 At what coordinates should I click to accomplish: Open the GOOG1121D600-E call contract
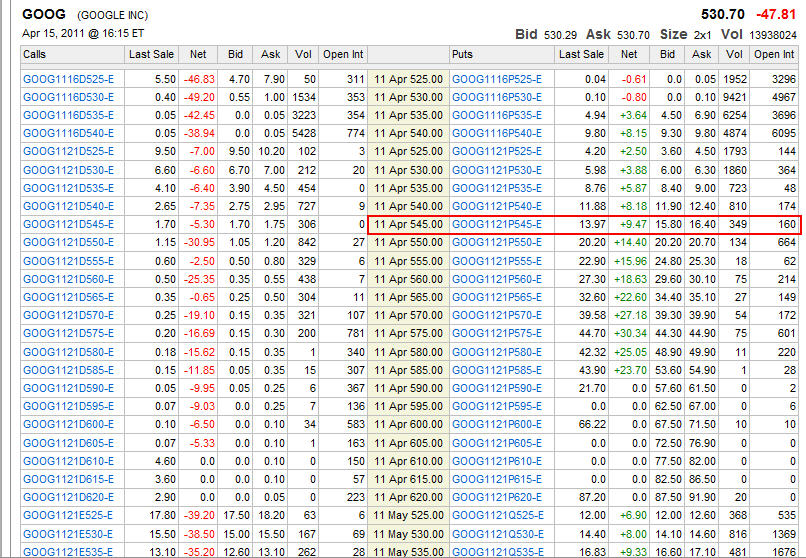(x=68, y=424)
